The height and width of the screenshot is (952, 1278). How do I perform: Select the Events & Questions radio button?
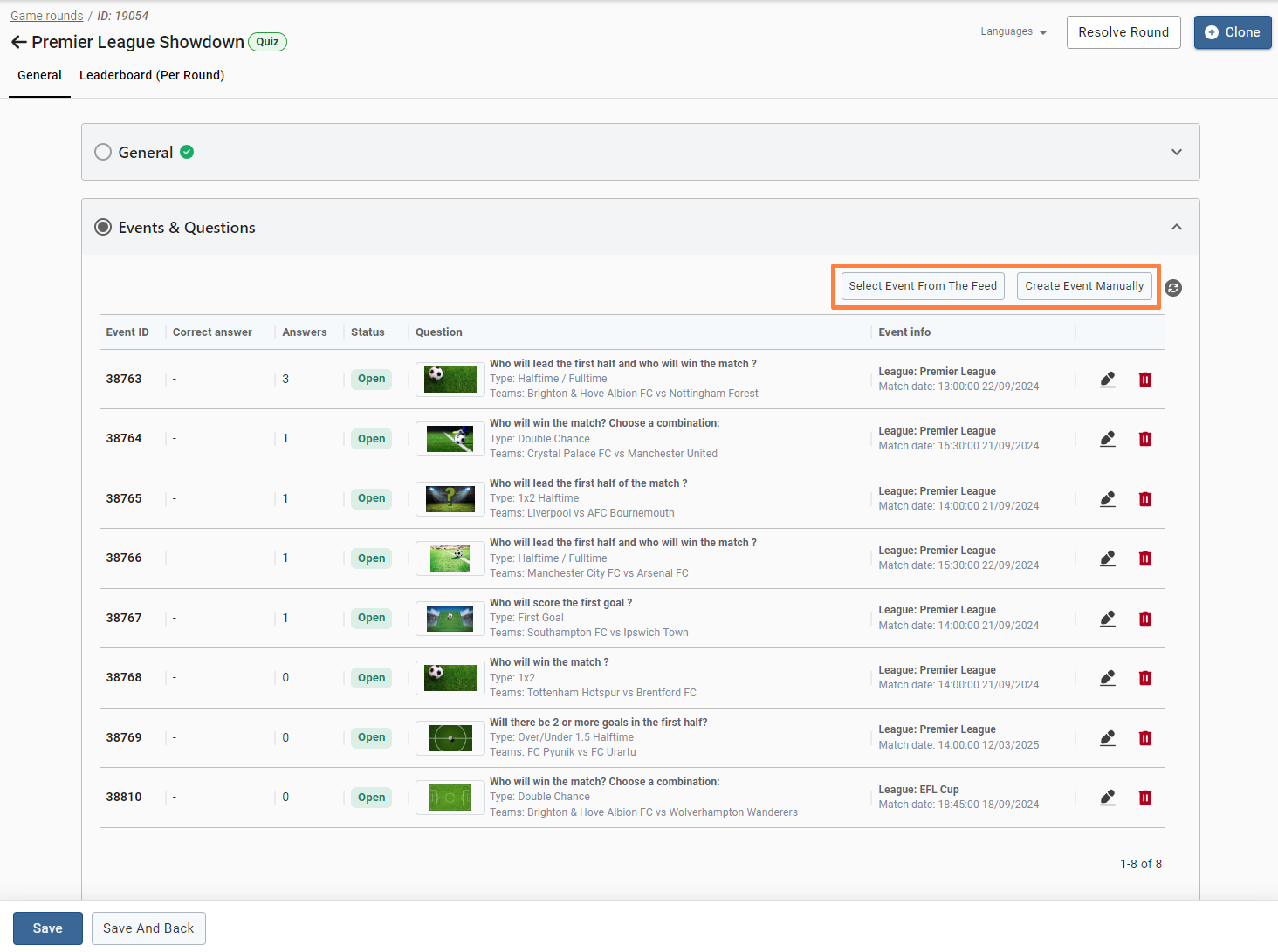(103, 228)
